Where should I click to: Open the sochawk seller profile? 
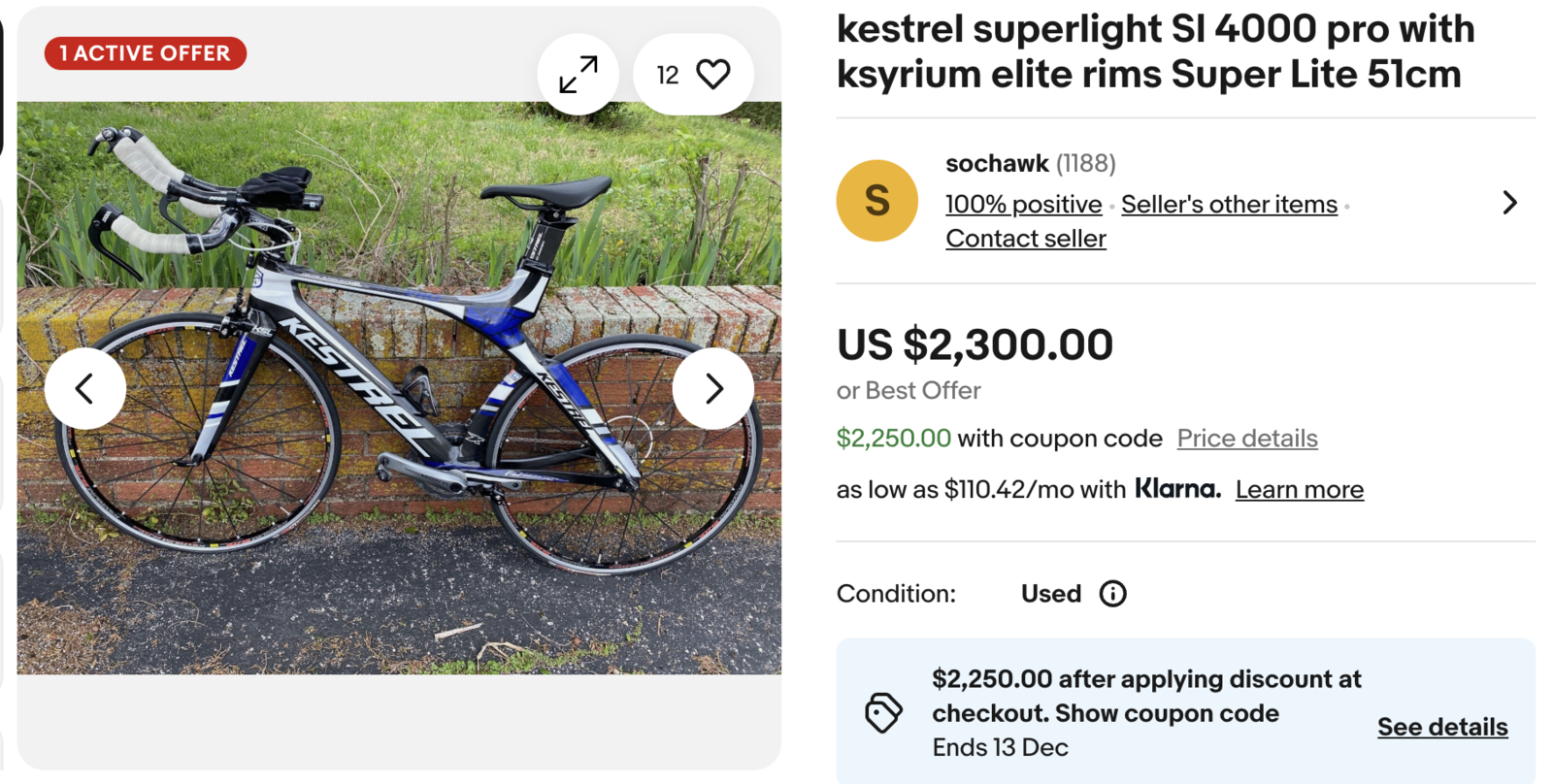coord(997,163)
